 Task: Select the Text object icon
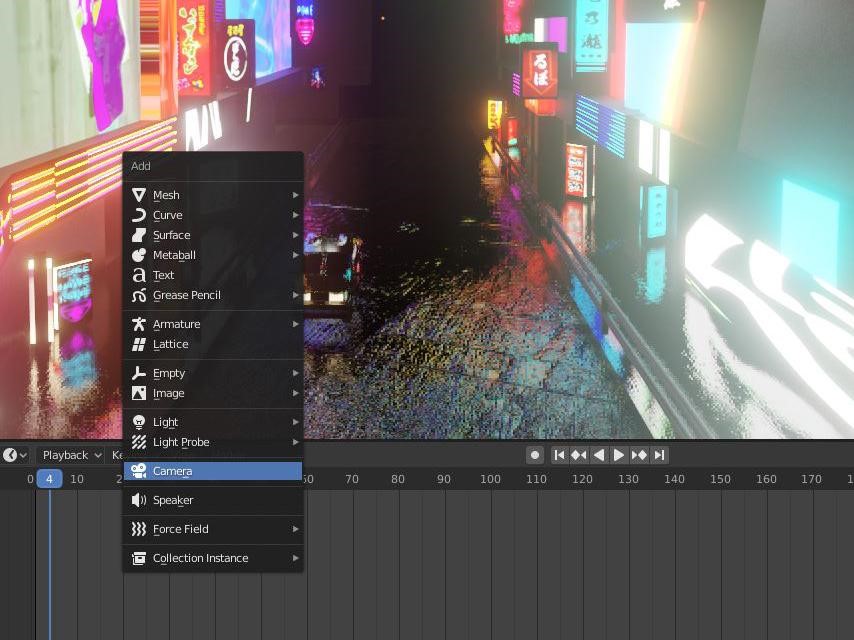[139, 275]
